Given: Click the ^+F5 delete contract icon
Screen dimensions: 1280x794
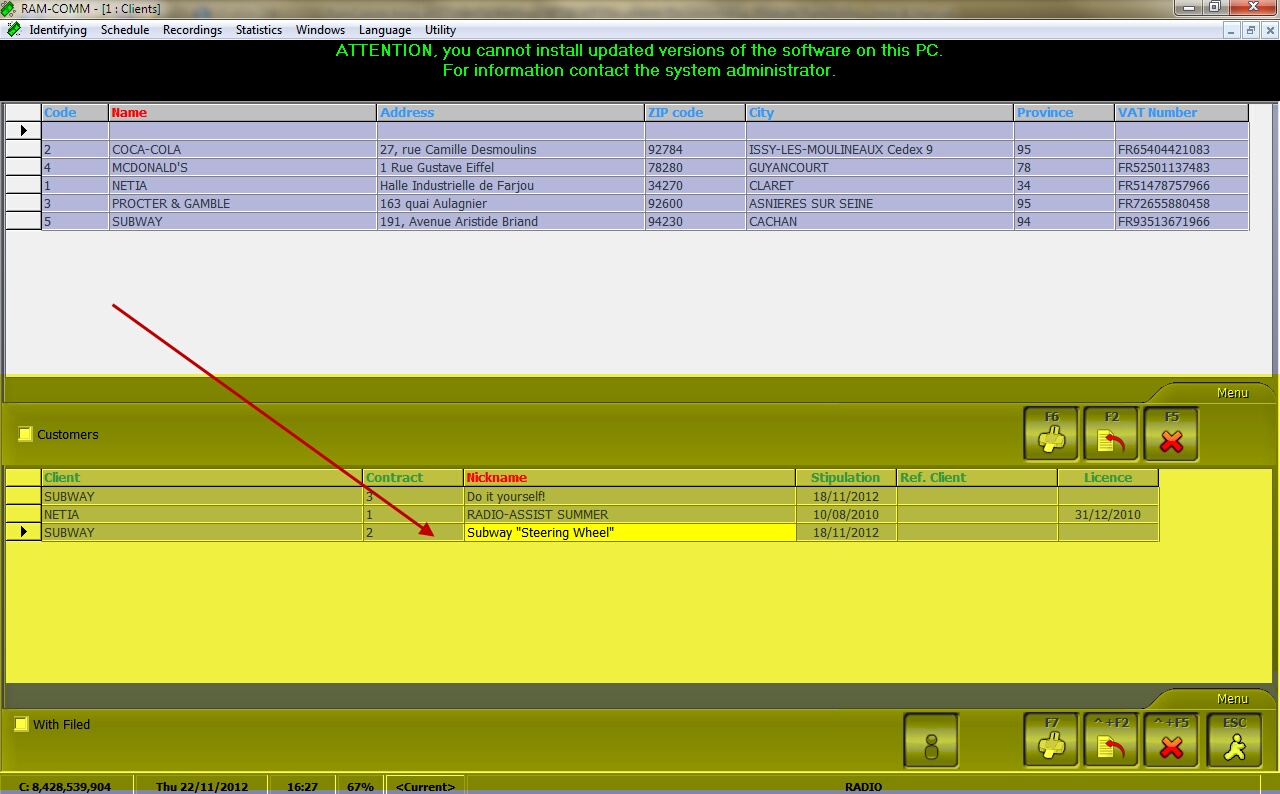Looking at the screenshot, I should coord(1171,740).
